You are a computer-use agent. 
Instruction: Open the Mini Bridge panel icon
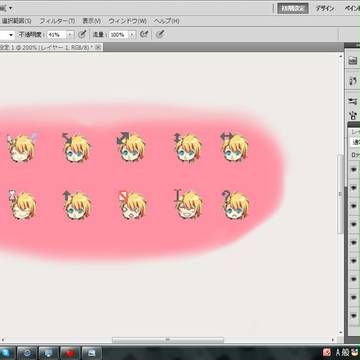(x=353, y=60)
